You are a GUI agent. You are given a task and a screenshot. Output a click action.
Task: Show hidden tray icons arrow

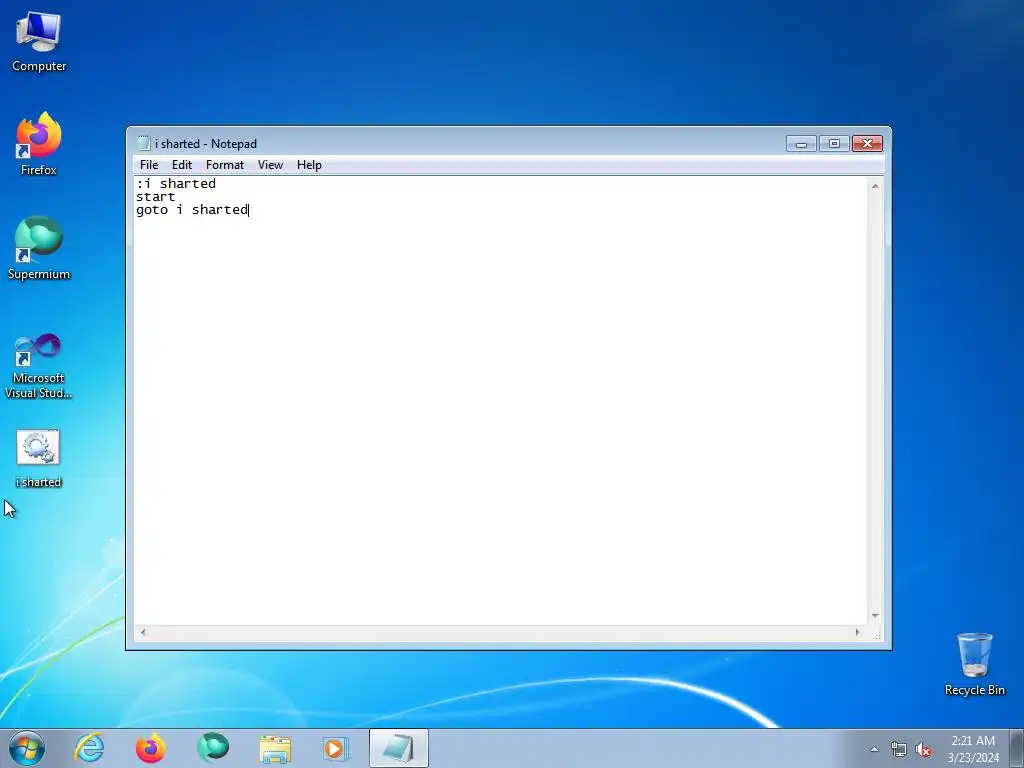click(x=874, y=750)
